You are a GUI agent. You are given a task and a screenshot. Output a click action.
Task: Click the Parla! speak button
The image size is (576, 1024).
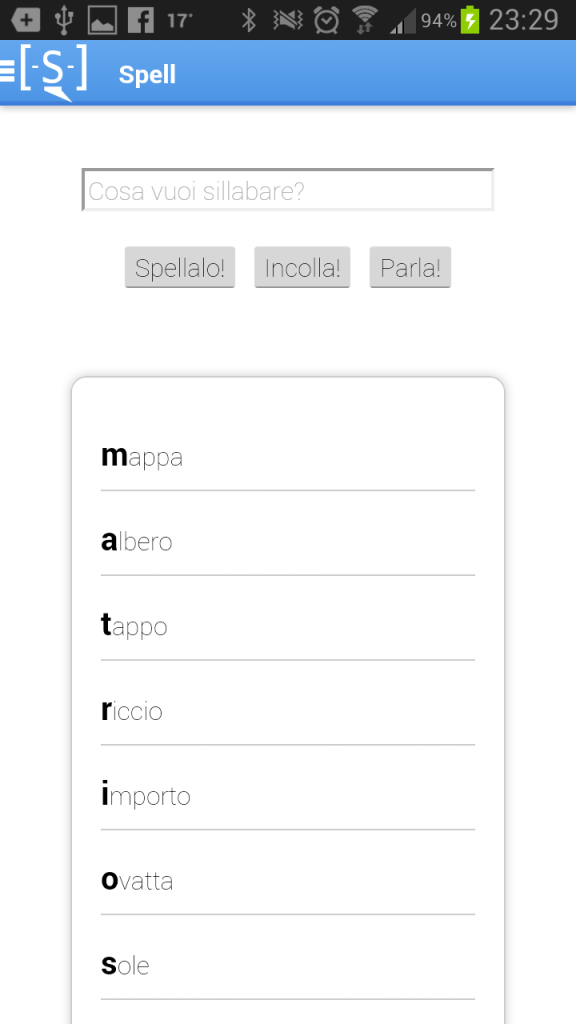pos(410,267)
